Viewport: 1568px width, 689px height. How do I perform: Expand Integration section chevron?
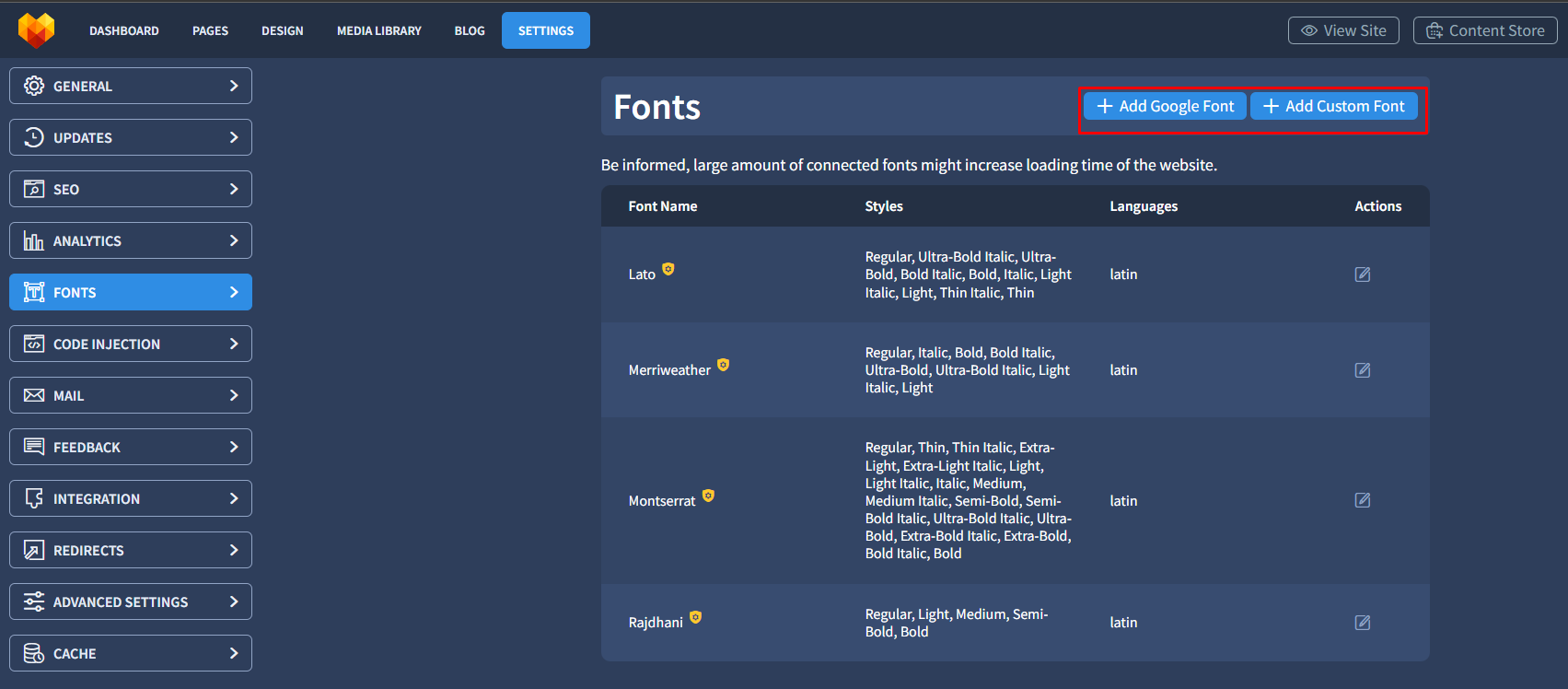point(234,498)
